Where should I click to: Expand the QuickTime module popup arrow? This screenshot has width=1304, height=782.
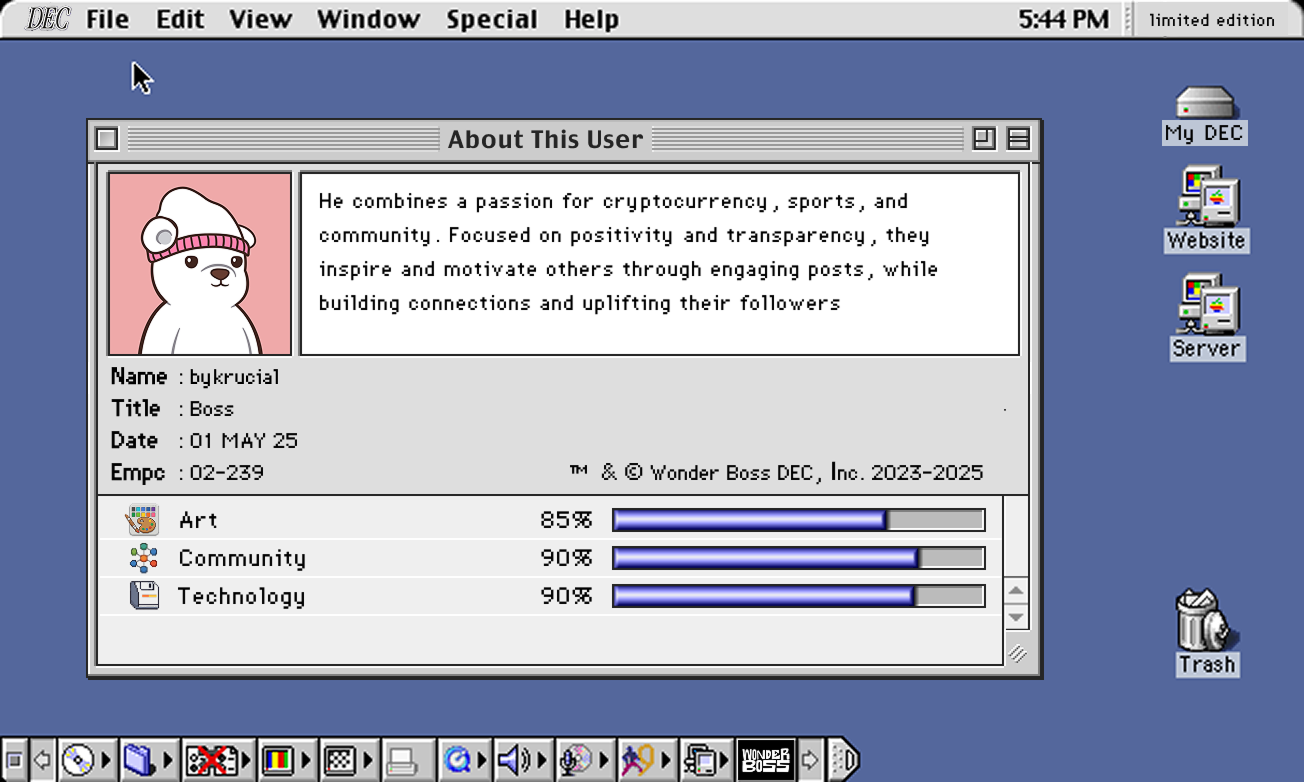tap(482, 762)
